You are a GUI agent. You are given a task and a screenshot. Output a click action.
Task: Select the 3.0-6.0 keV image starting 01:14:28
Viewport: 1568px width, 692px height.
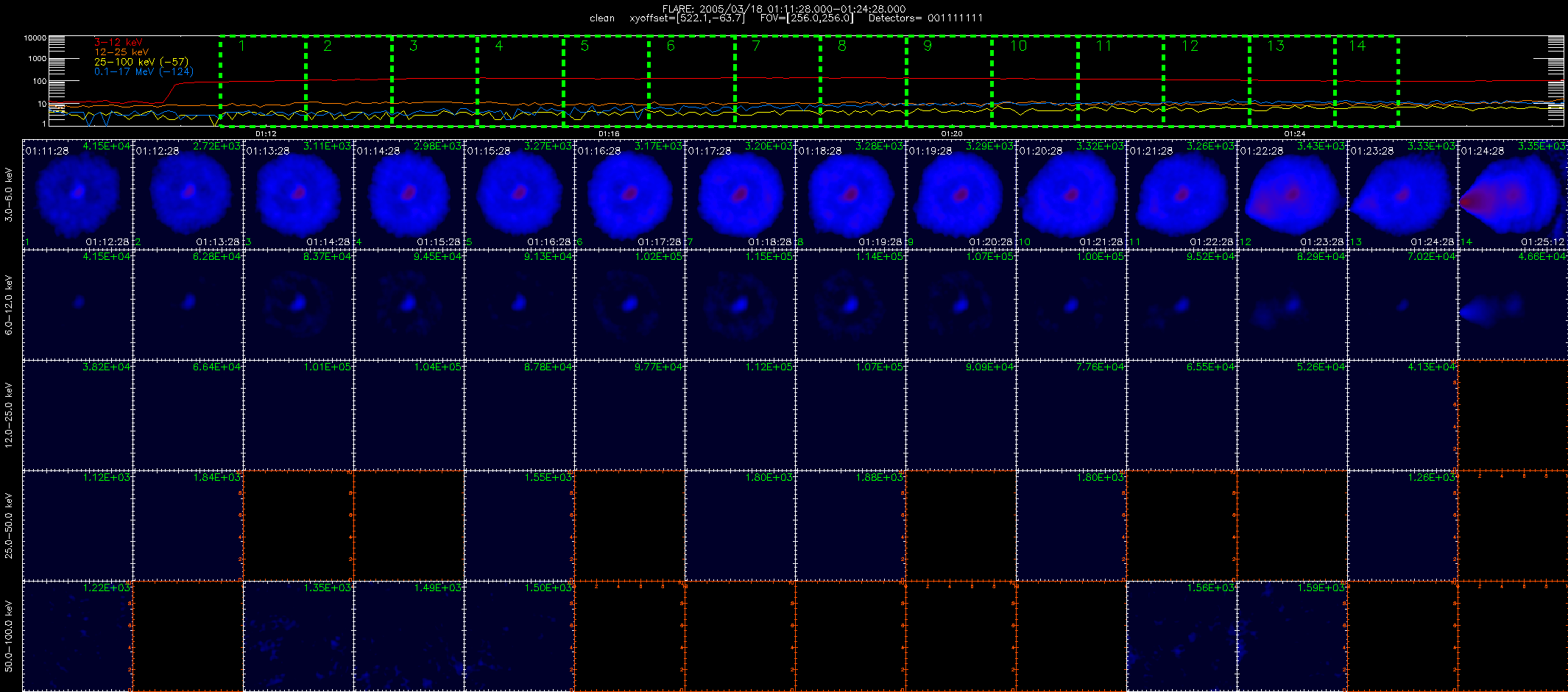pos(409,194)
